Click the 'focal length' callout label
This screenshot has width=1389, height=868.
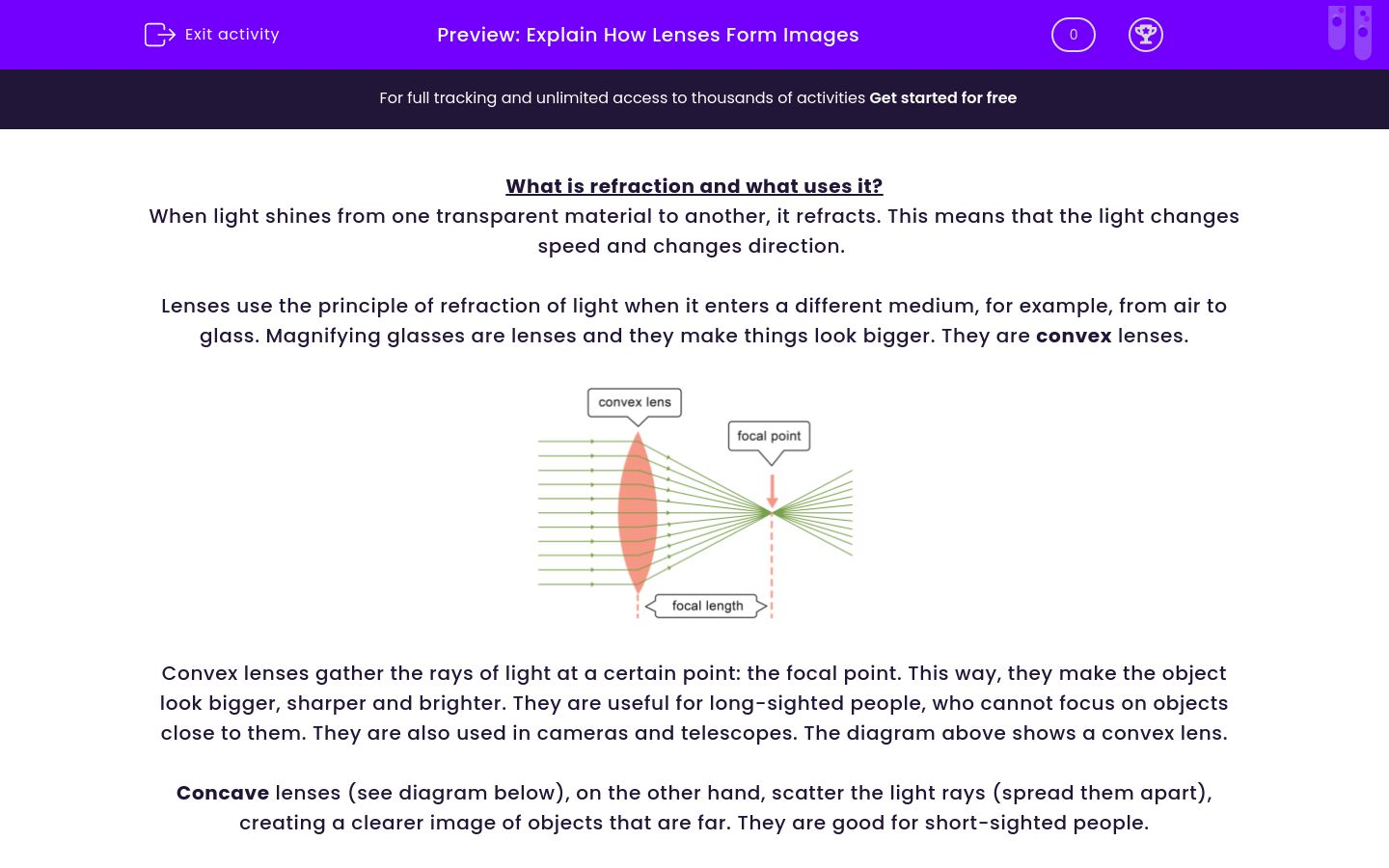pos(705,605)
